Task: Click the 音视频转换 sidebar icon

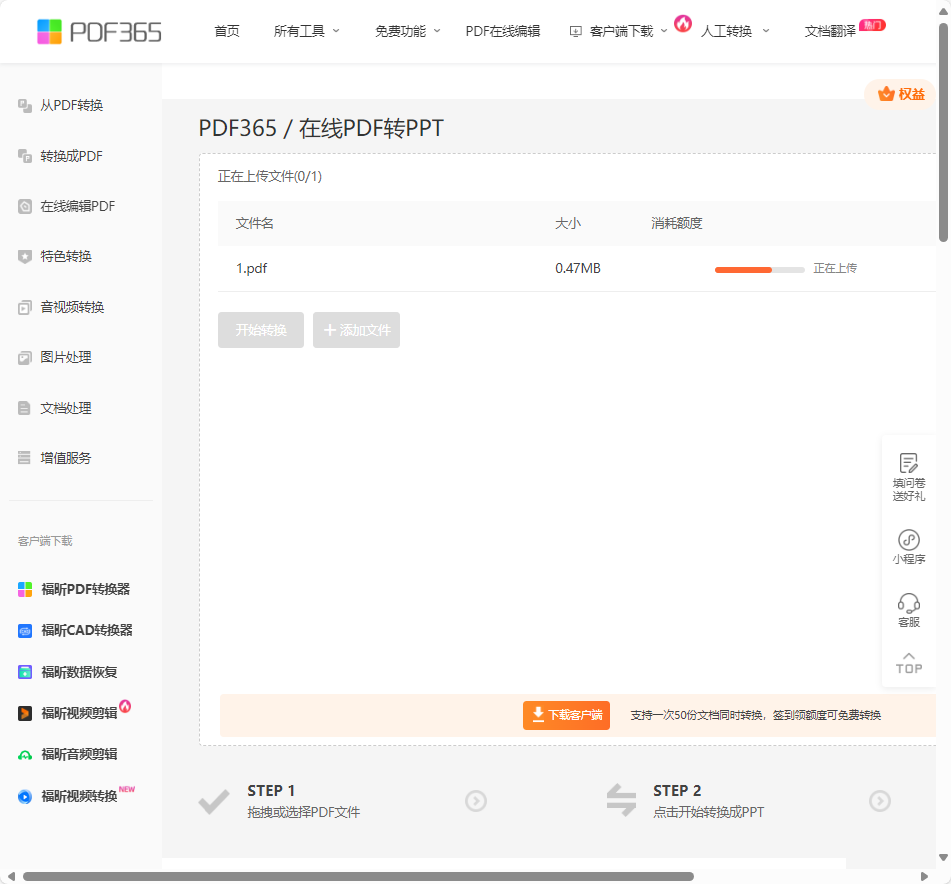Action: [25, 307]
